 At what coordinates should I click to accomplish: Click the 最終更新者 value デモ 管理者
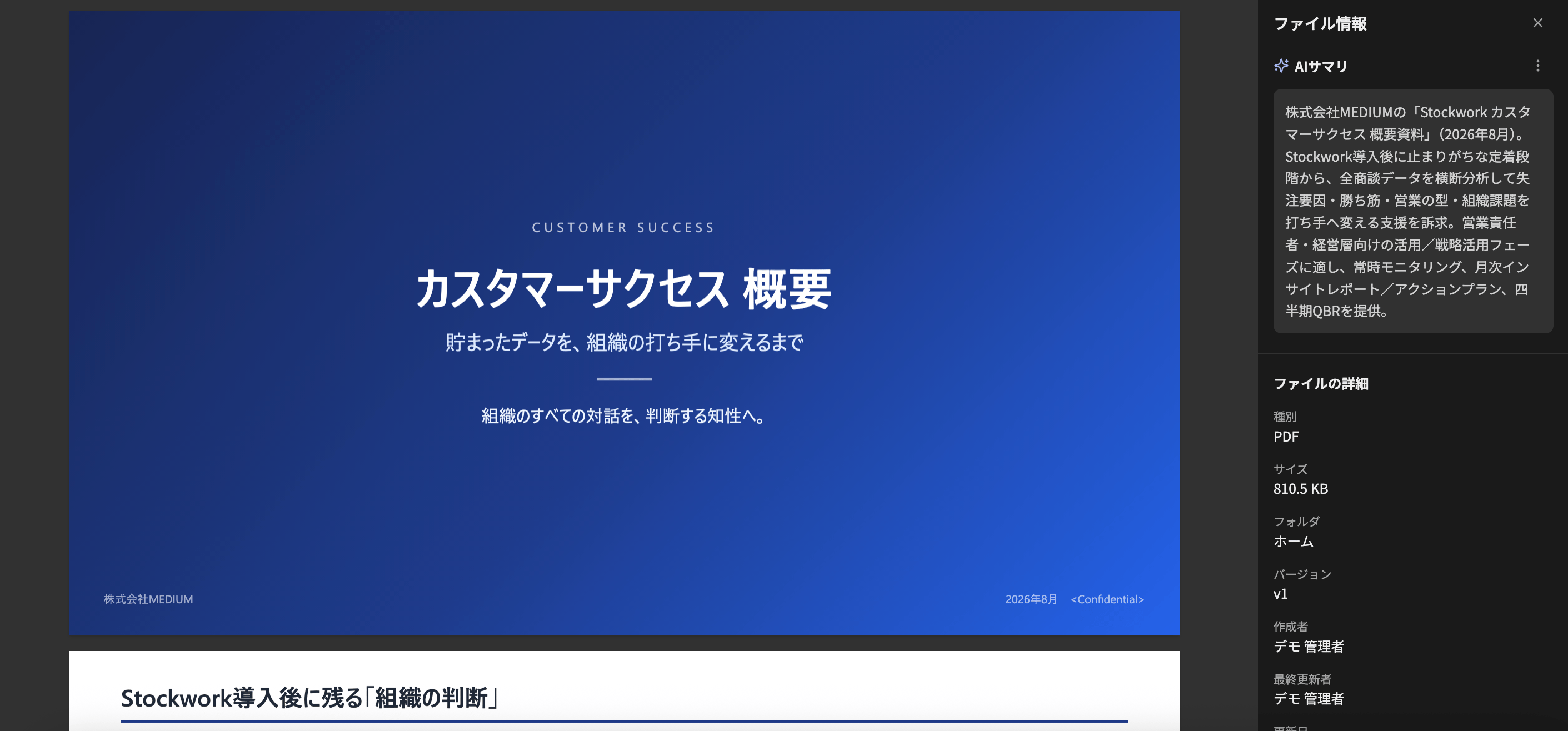tap(1309, 699)
